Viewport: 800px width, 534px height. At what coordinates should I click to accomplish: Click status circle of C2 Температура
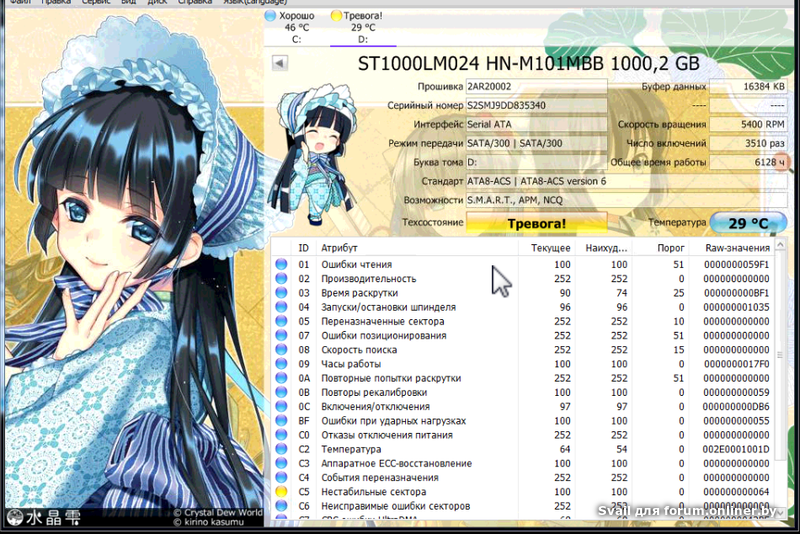pyautogui.click(x=281, y=449)
